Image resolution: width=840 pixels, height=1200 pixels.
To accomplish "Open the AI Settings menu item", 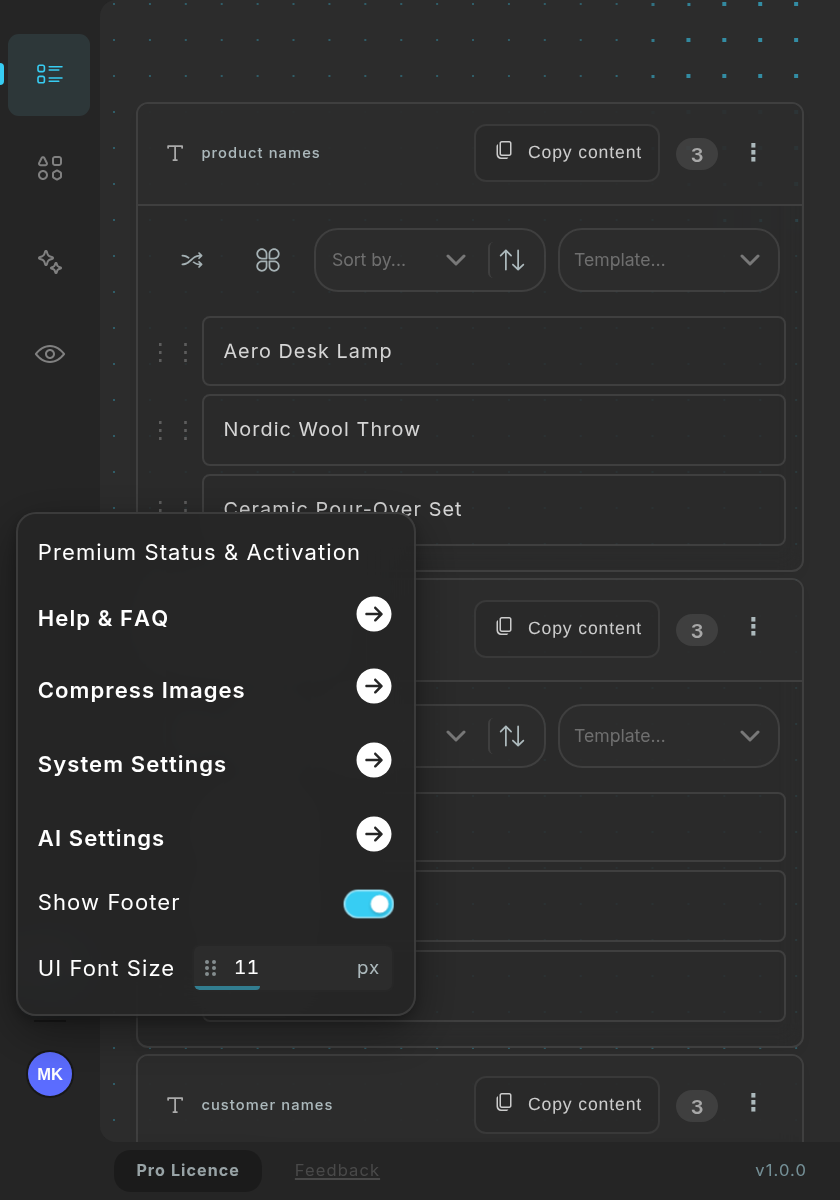I will [x=101, y=838].
